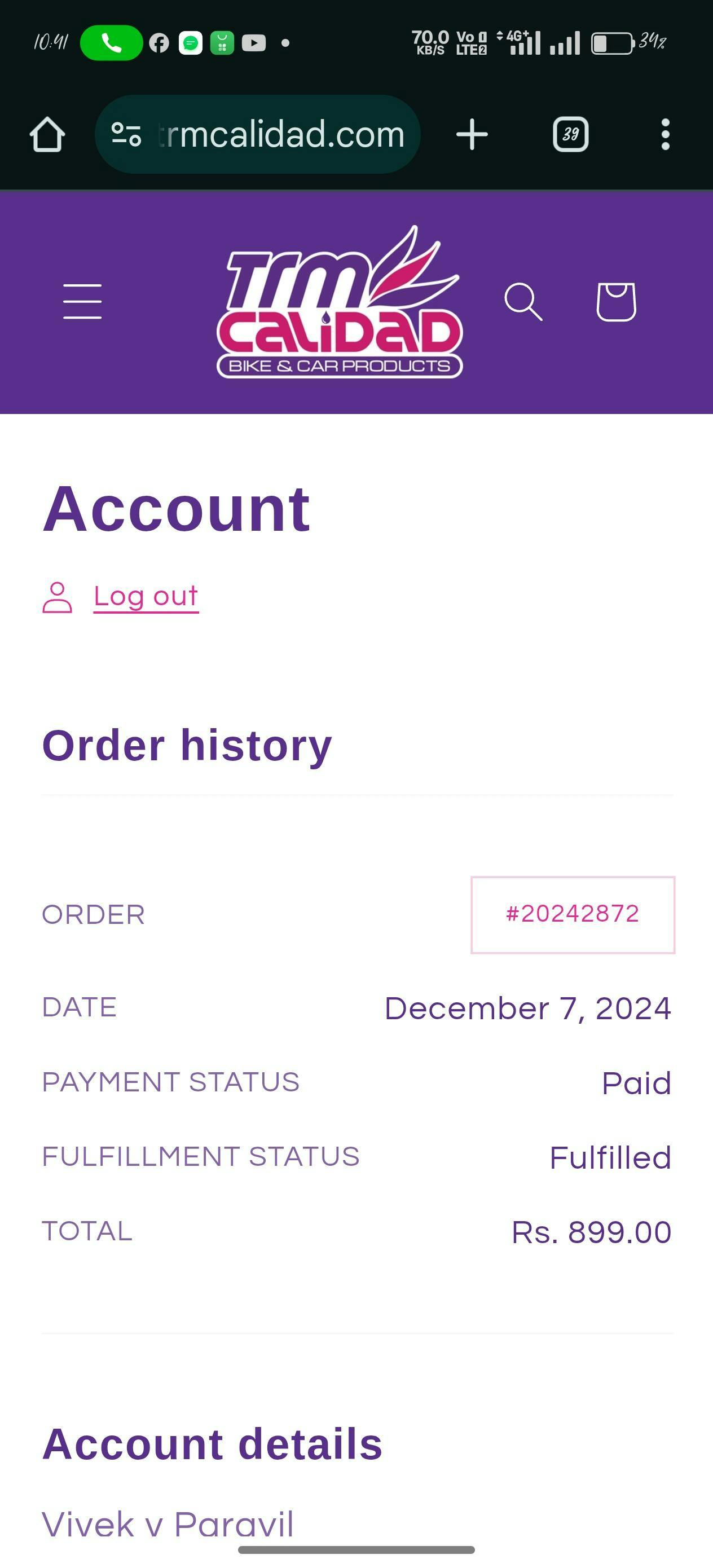
Task: Tap the battery indicator in status bar
Action: pos(613,43)
